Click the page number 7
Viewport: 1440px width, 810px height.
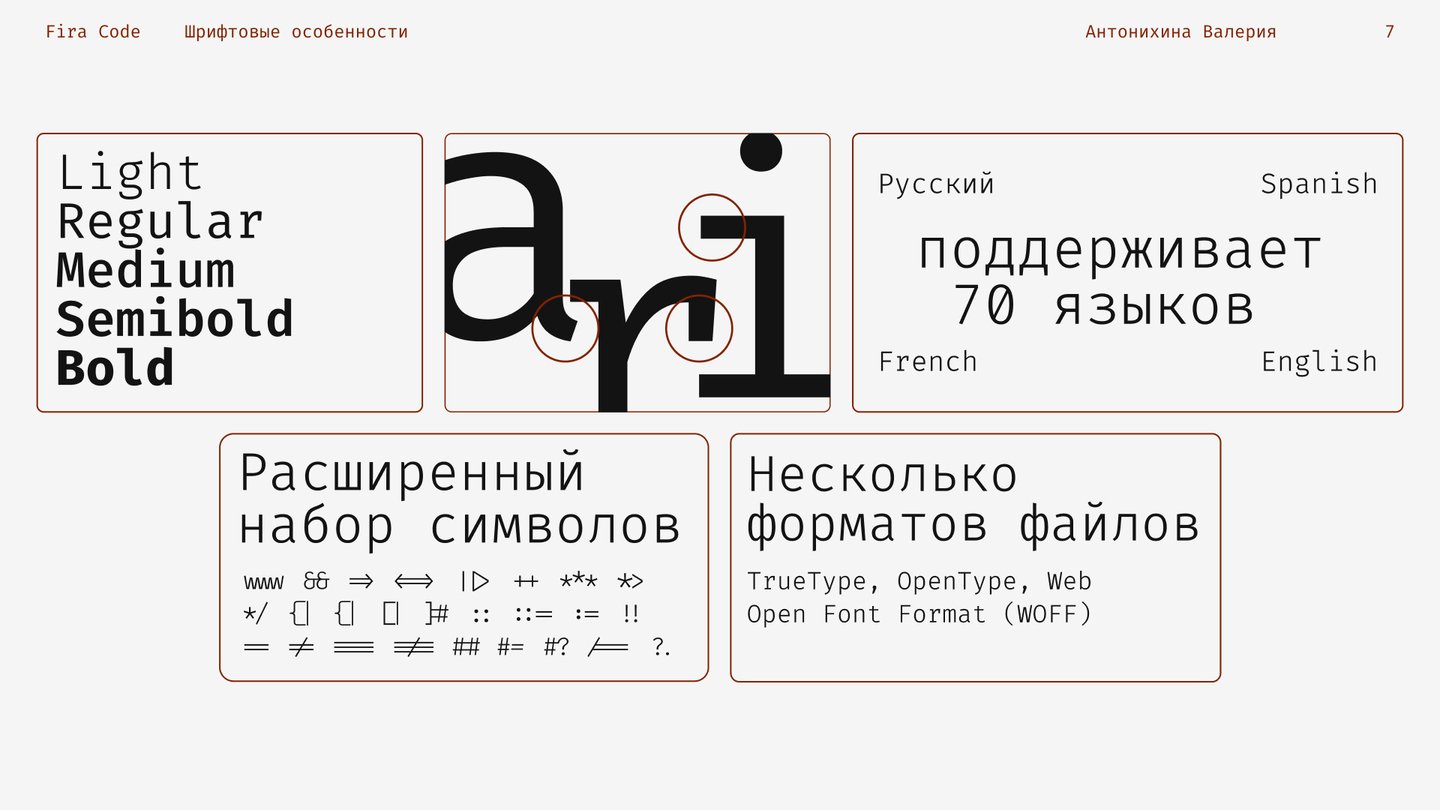tap(1390, 32)
